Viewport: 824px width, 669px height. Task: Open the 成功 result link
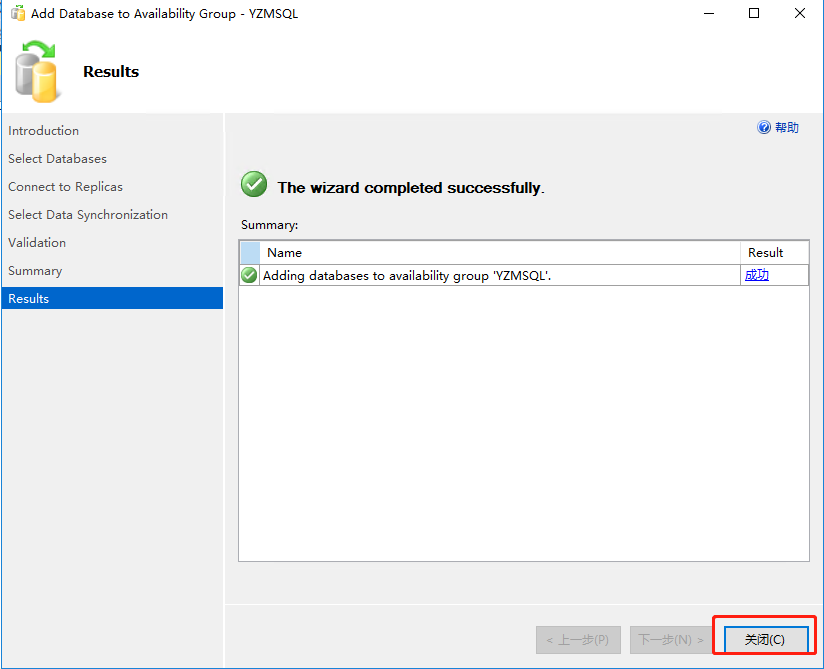pos(757,276)
